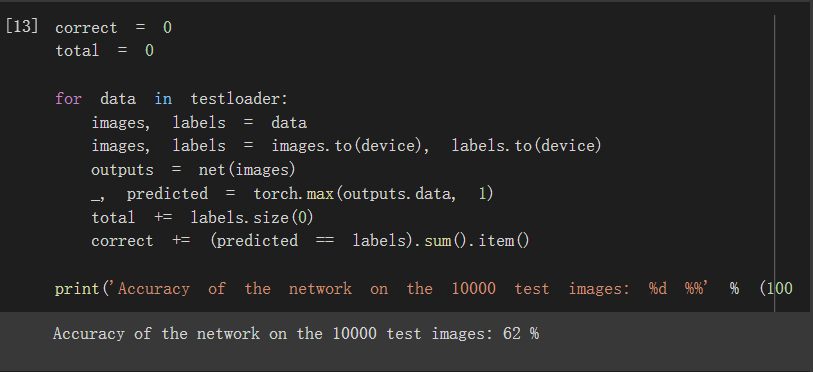The height and width of the screenshot is (372, 813).
Task: Click the [13] cell execution counter
Action: pyautogui.click(x=21, y=26)
